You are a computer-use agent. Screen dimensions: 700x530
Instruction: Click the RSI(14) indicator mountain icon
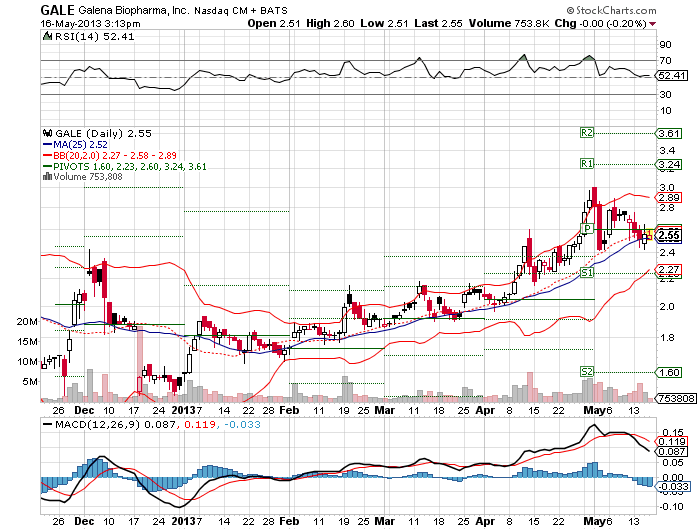pos(44,37)
